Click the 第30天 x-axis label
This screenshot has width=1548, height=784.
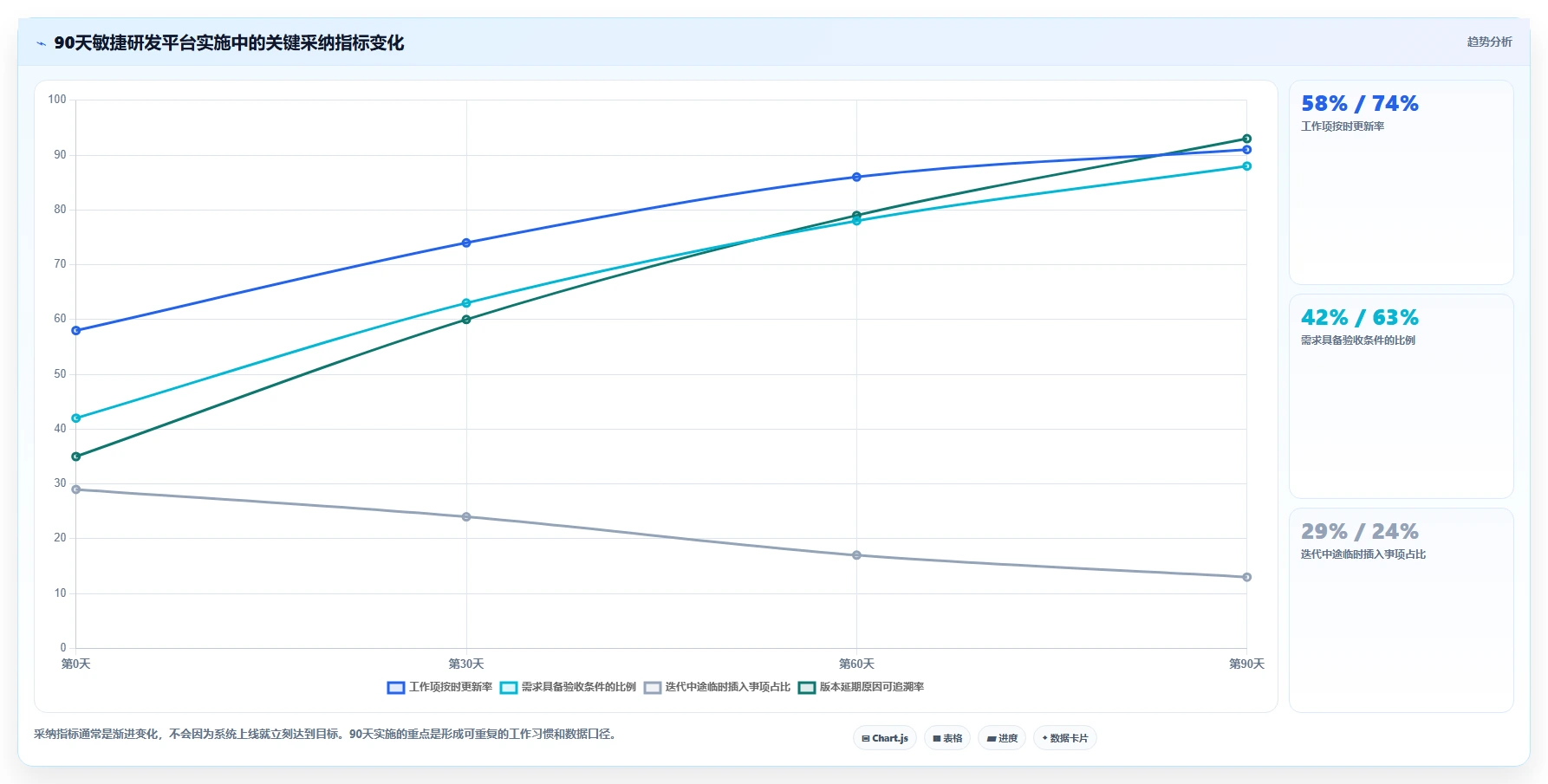point(466,664)
